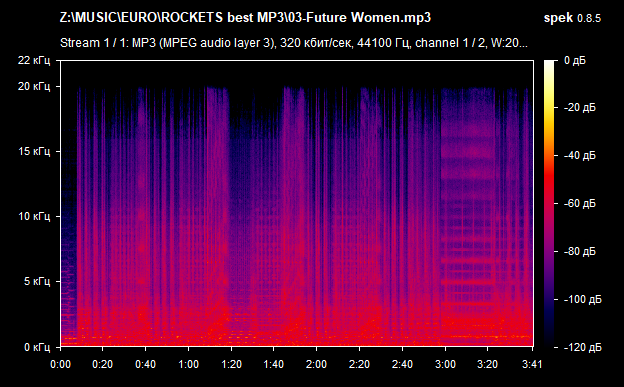
Task: Click the '0 кГц' frequency axis label
Action: tap(37, 347)
